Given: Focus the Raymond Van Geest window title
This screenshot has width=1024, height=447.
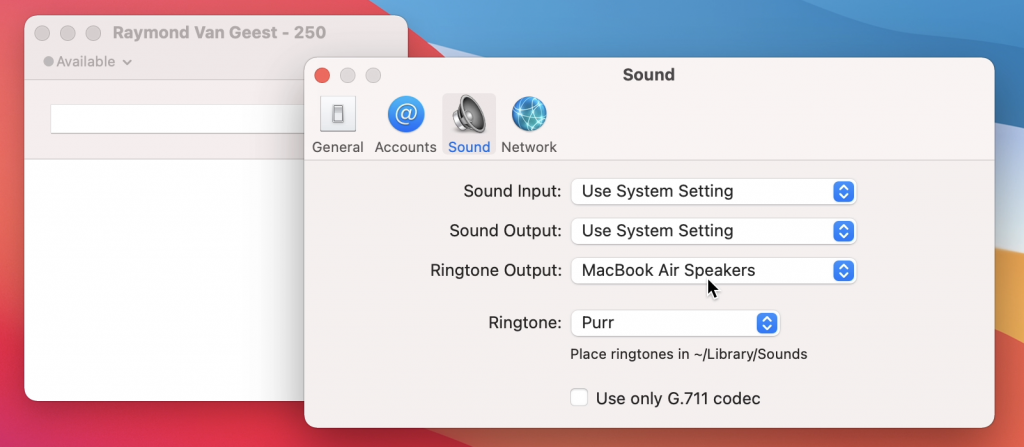Looking at the screenshot, I should tap(218, 33).
